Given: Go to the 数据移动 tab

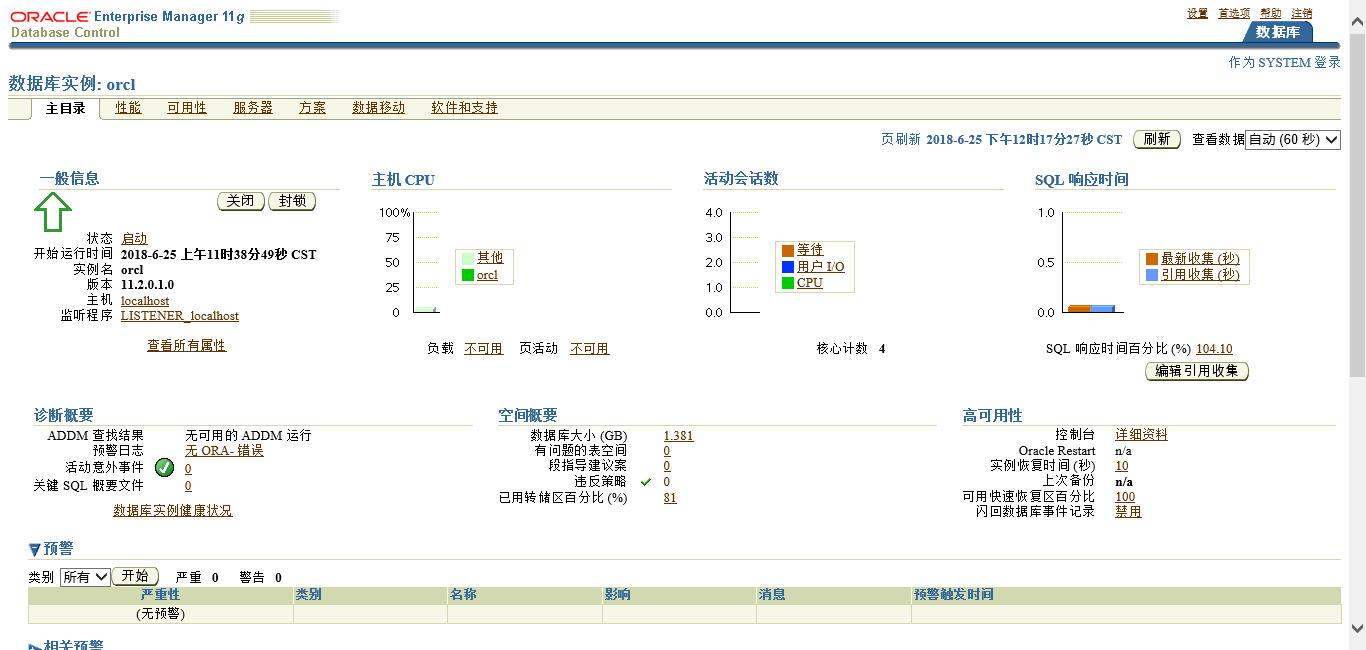Looking at the screenshot, I should [378, 108].
